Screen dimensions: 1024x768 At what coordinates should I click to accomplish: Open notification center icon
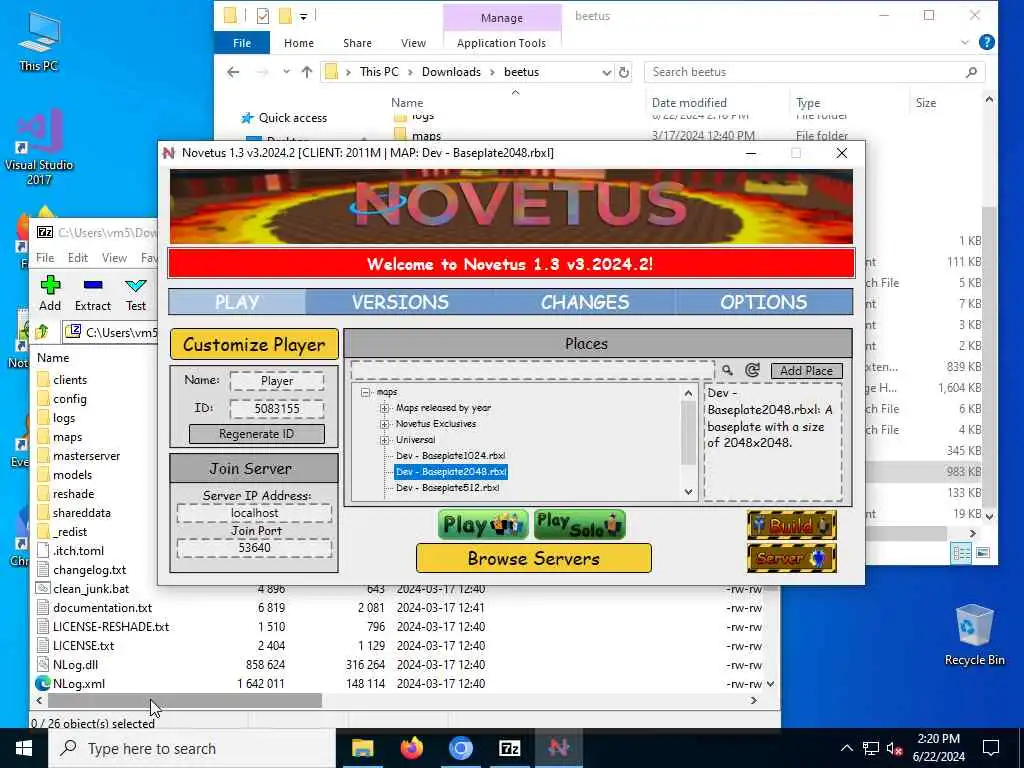click(991, 748)
